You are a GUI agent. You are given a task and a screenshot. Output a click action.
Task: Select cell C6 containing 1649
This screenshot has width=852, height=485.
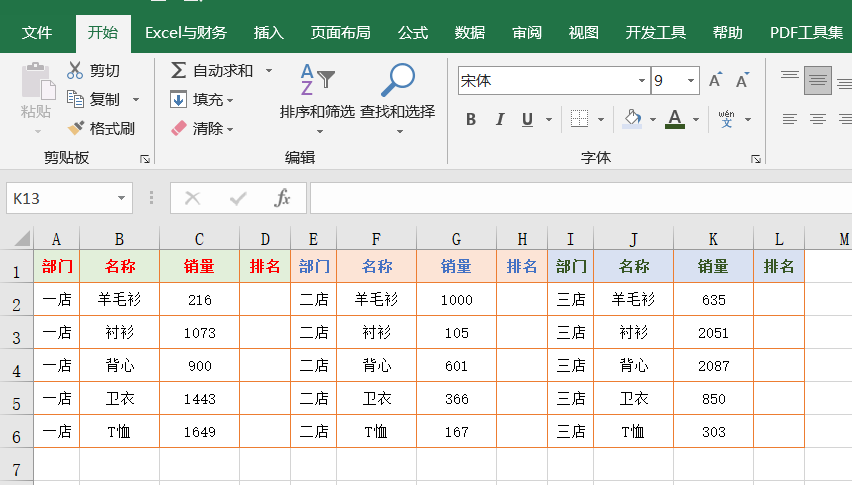tap(199, 432)
